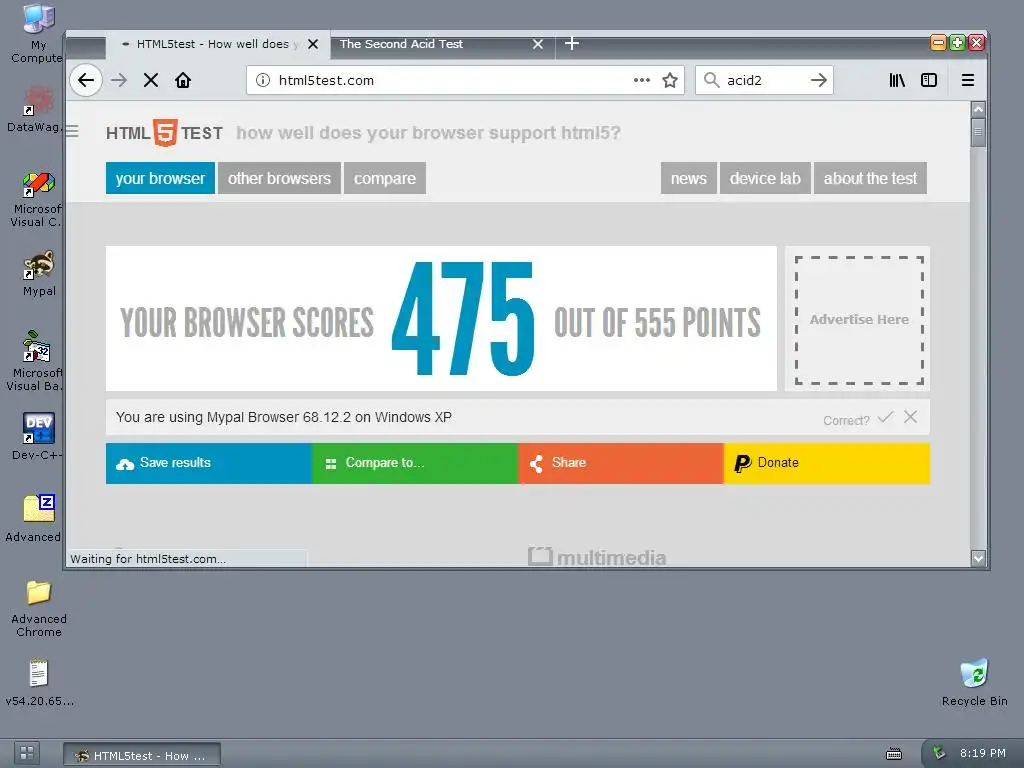Click the Mypal Browser 68.12.2 text

tap(280, 417)
